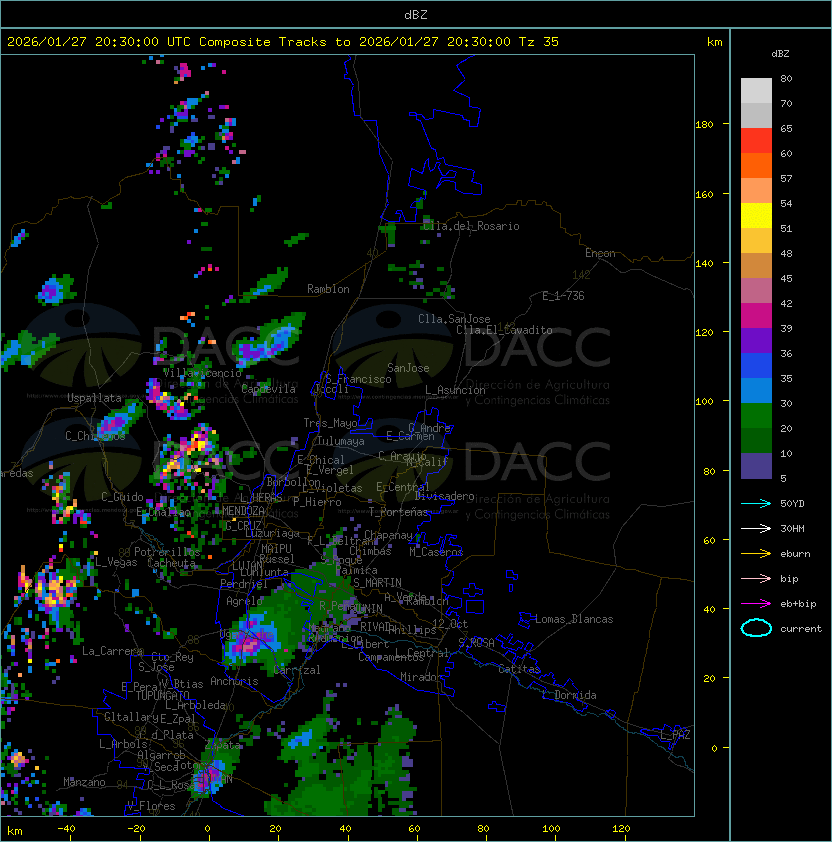Click the 'Uspallata' map label
This screenshot has height=842, width=832.
tap(94, 398)
